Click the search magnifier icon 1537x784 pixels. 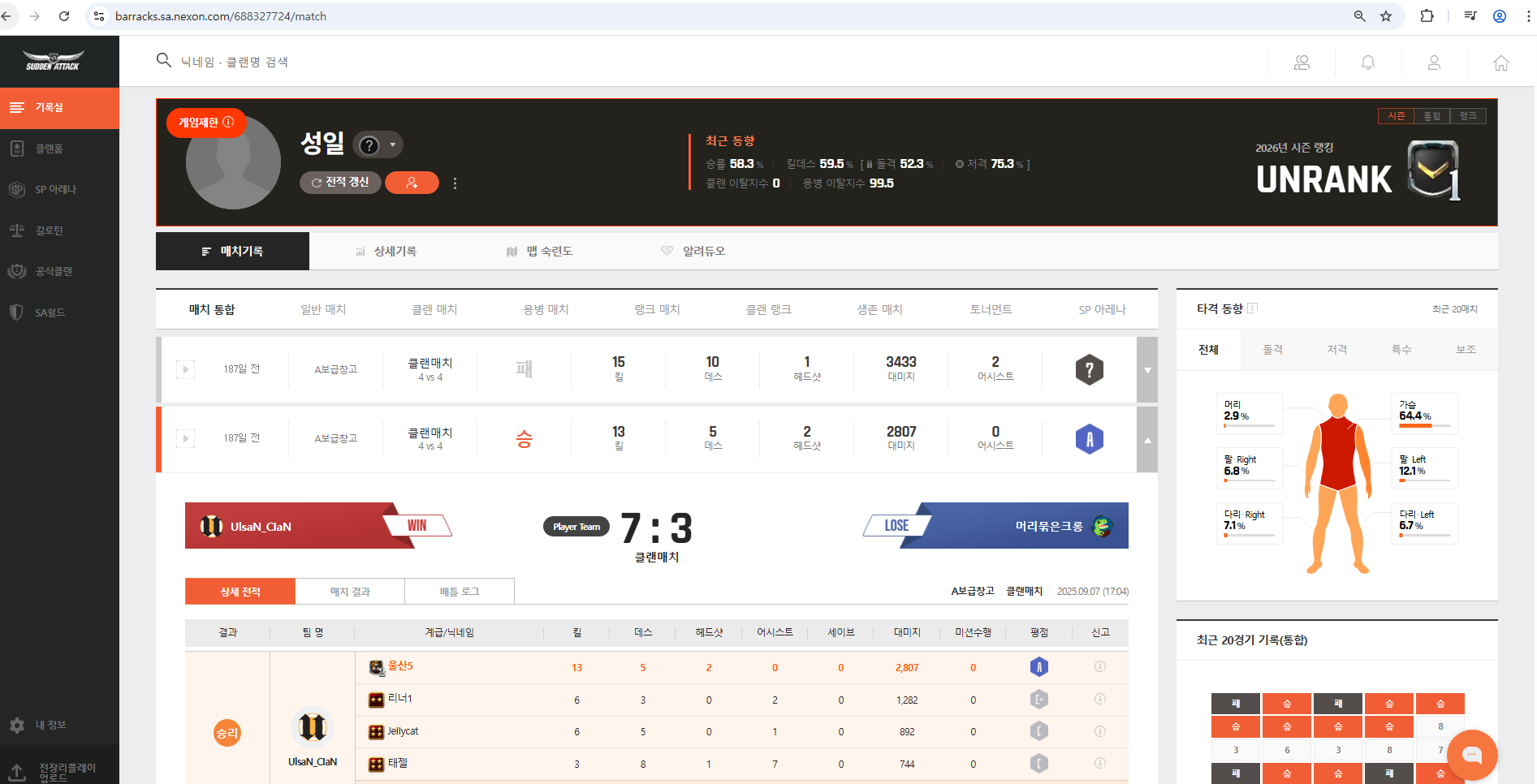click(164, 61)
